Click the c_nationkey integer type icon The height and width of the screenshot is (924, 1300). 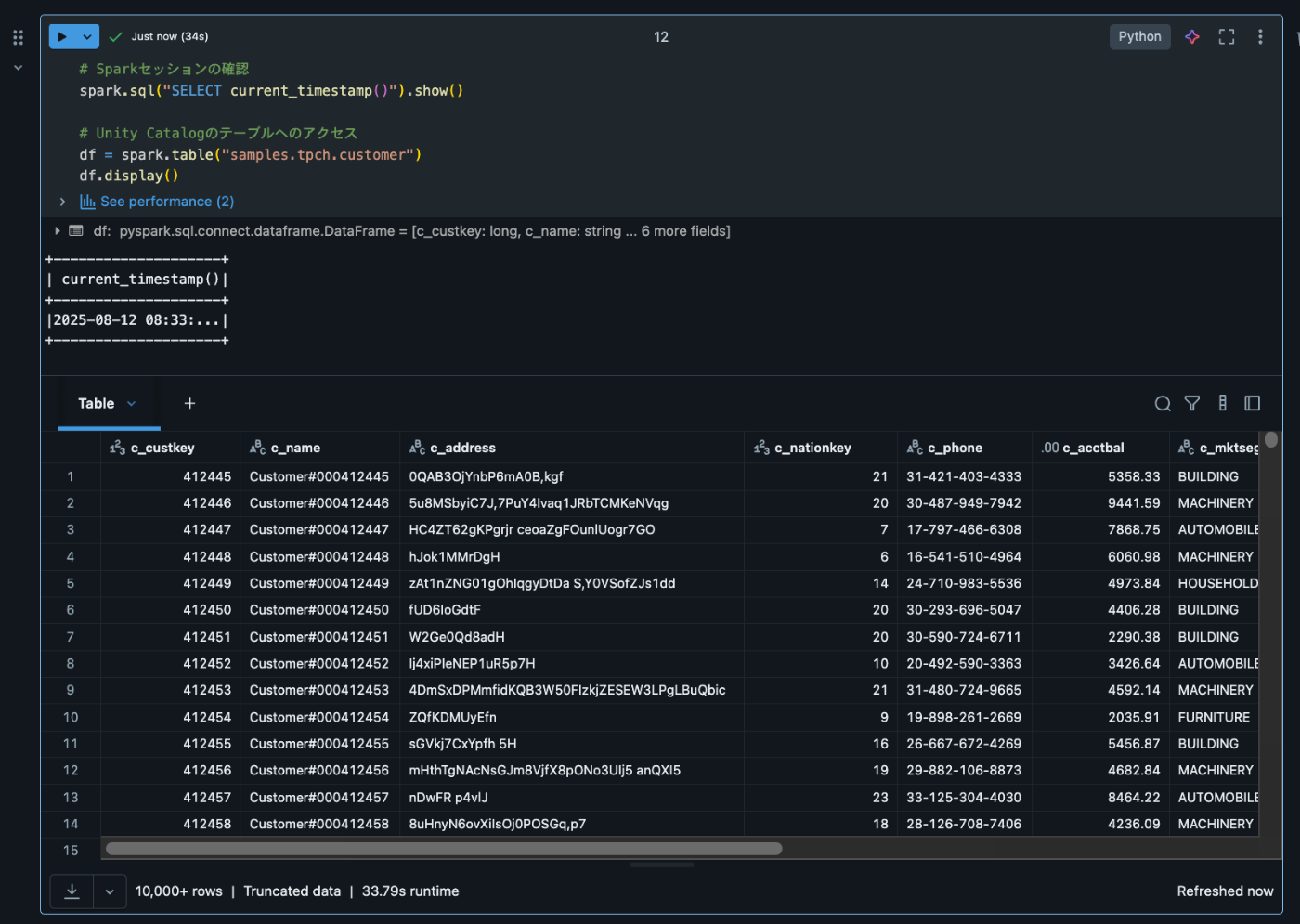pos(761,448)
